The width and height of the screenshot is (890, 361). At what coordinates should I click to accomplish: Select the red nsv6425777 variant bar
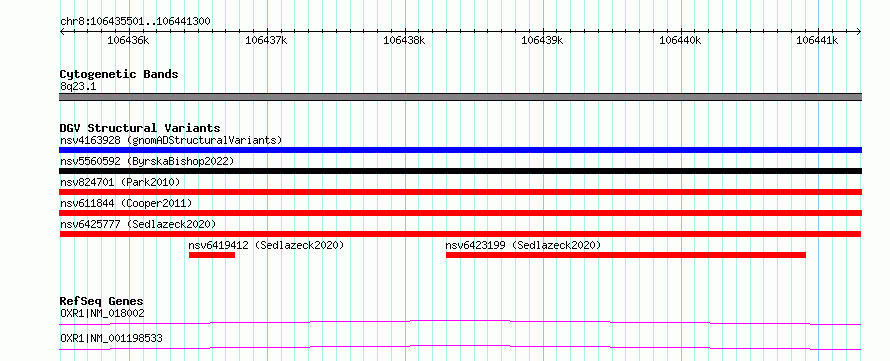click(x=460, y=234)
